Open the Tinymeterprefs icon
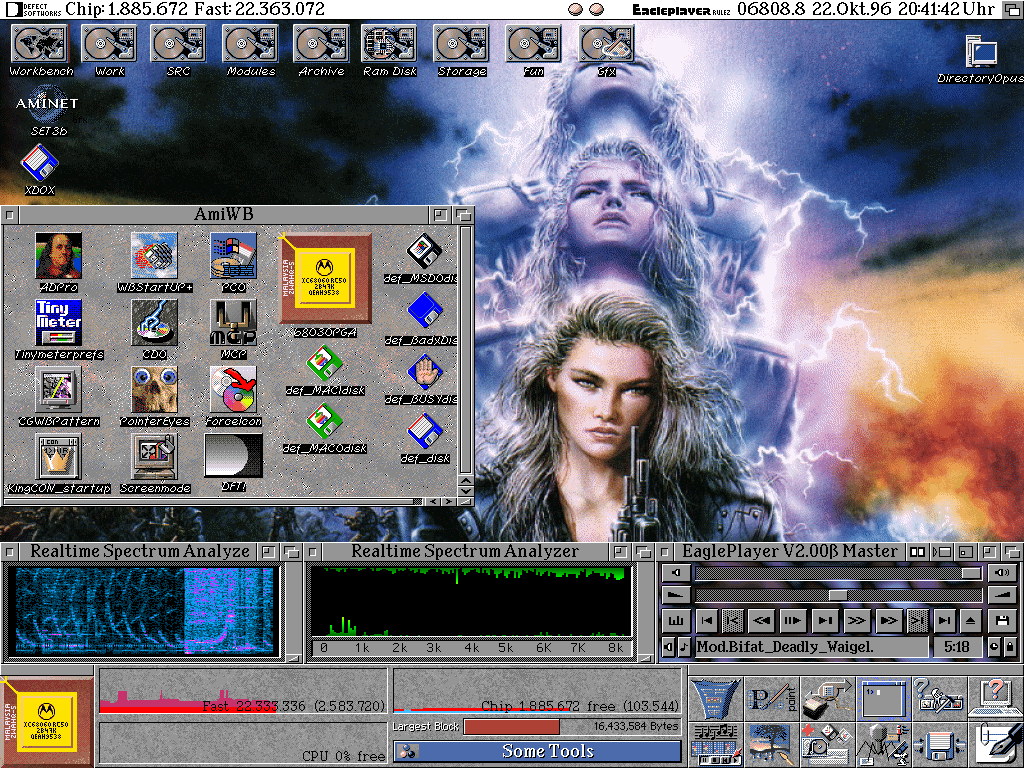1024x768 pixels. (x=58, y=323)
